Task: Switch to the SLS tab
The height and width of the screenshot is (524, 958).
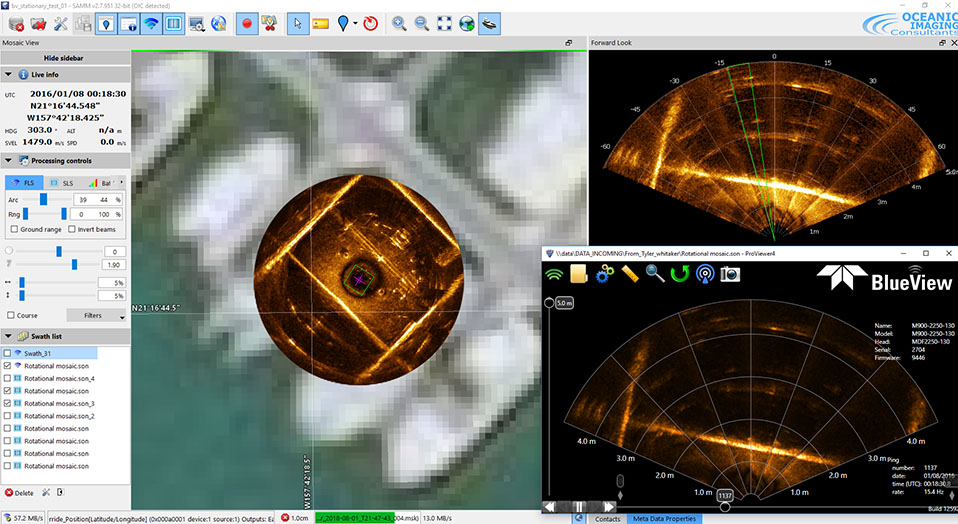Action: pos(62,183)
